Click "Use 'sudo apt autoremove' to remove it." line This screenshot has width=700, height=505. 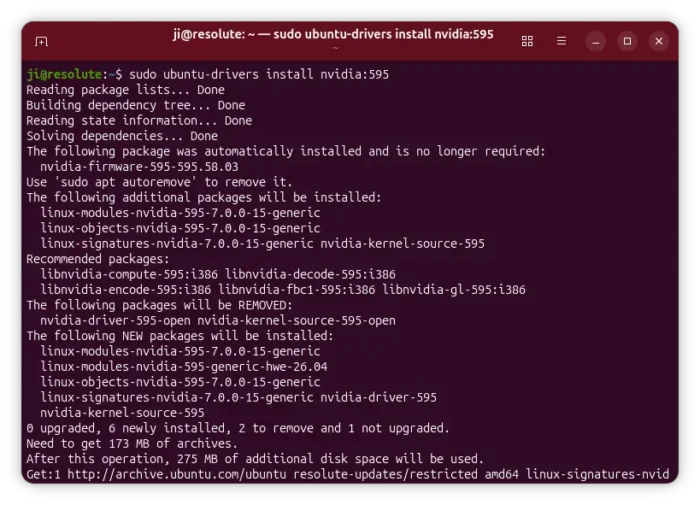[159, 182]
